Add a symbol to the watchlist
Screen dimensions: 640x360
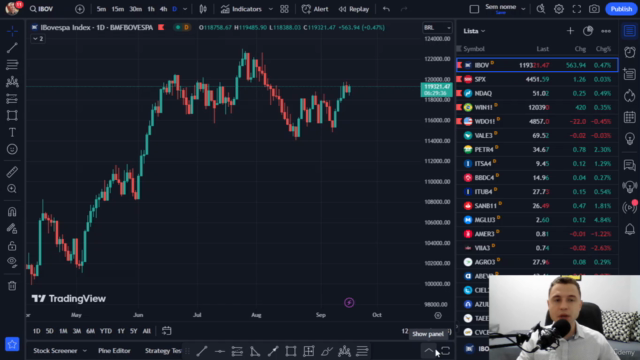pyautogui.click(x=570, y=31)
